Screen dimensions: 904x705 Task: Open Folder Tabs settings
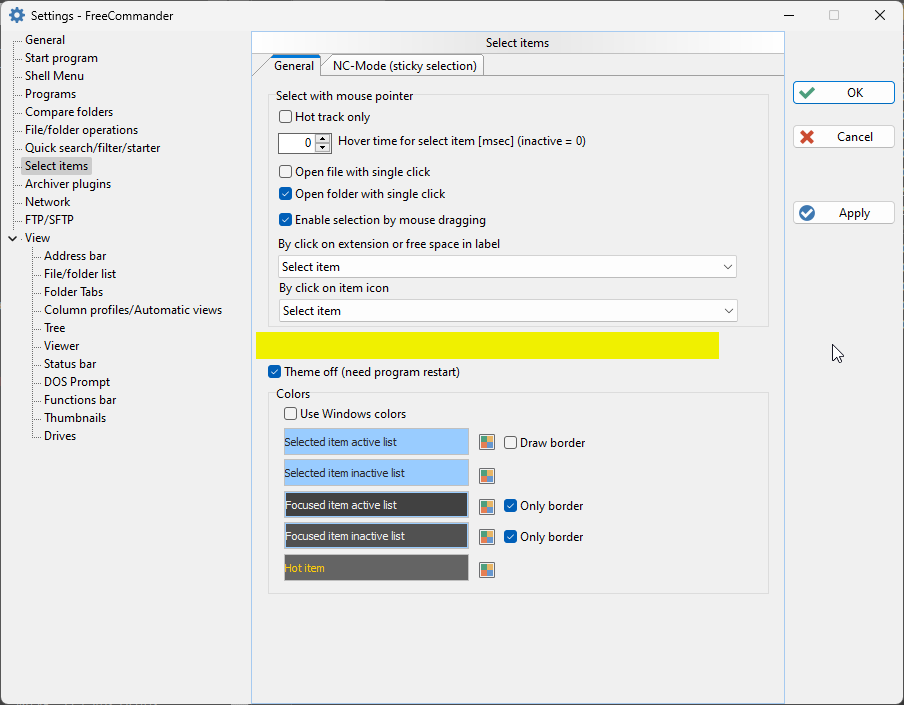pyautogui.click(x=73, y=292)
